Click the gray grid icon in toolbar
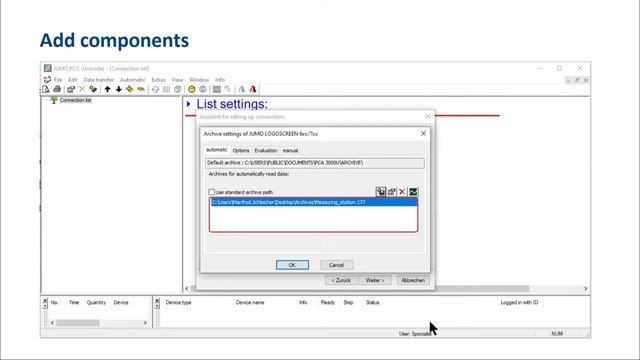The image size is (640, 360). pos(217,89)
